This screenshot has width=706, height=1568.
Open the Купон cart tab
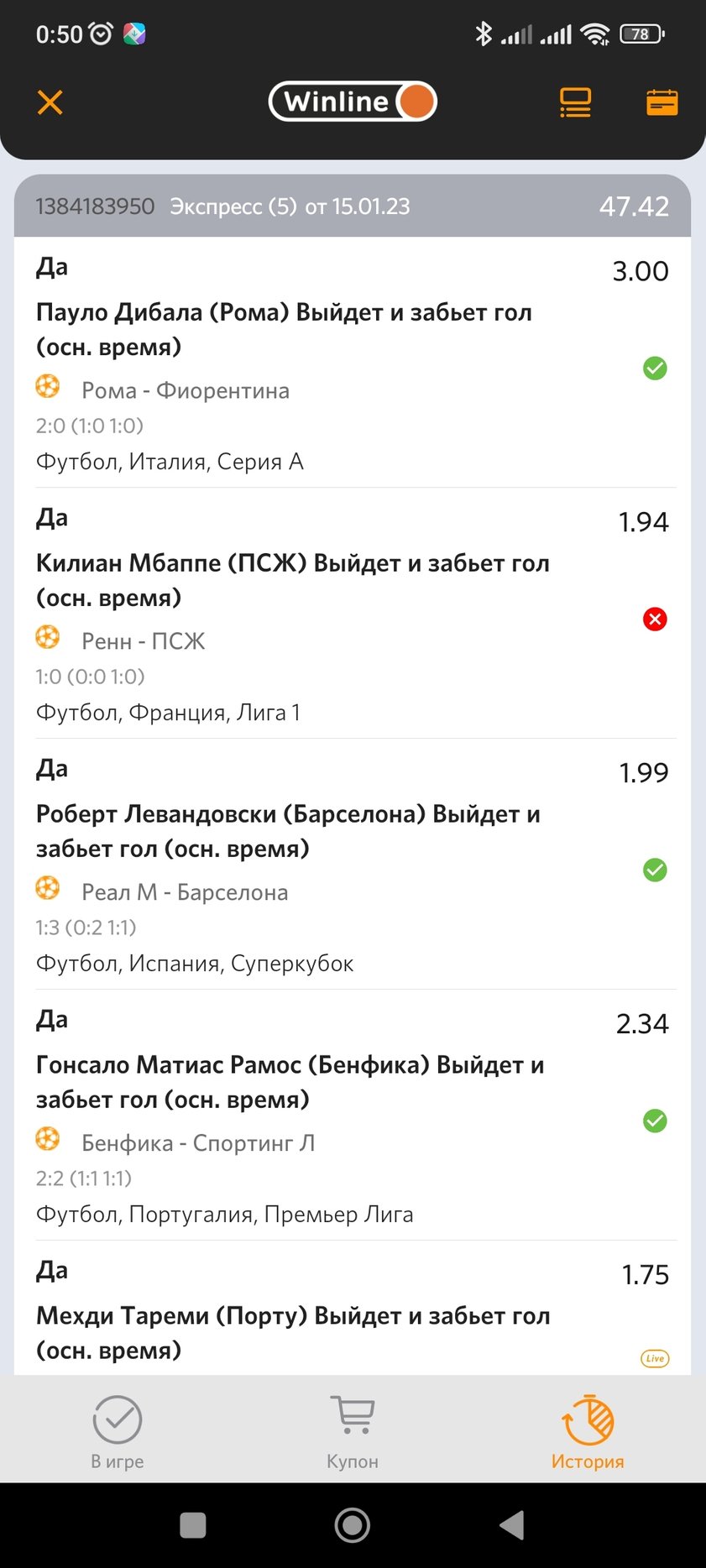(353, 1432)
